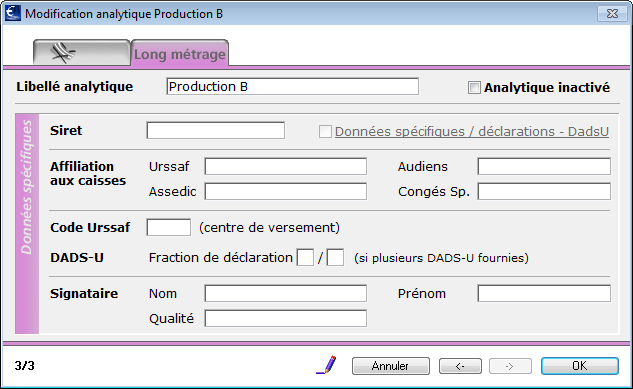Screen dimensions: 633x389
Task: Click the Annuler button
Action: [x=390, y=366]
